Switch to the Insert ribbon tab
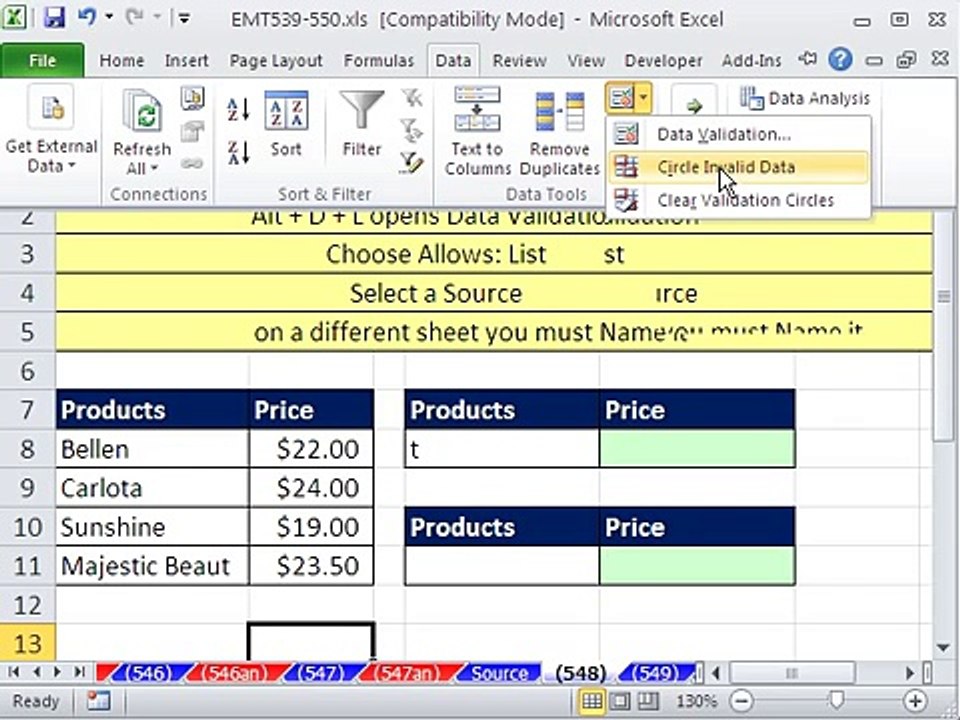Viewport: 960px width, 720px height. (186, 61)
